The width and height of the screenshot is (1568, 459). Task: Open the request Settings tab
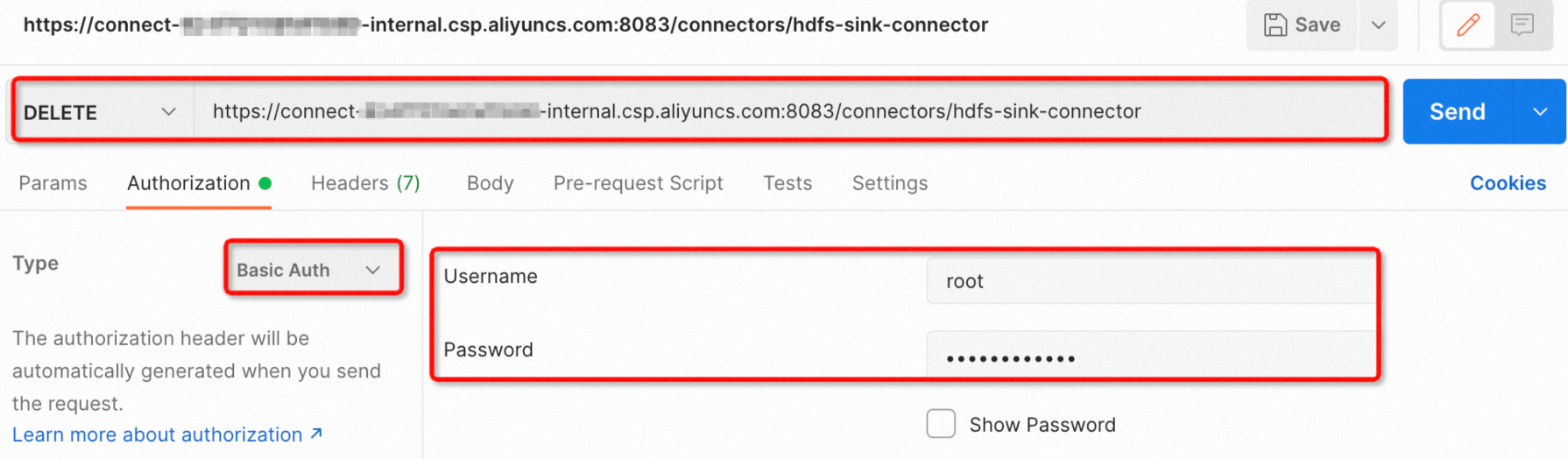click(x=889, y=183)
